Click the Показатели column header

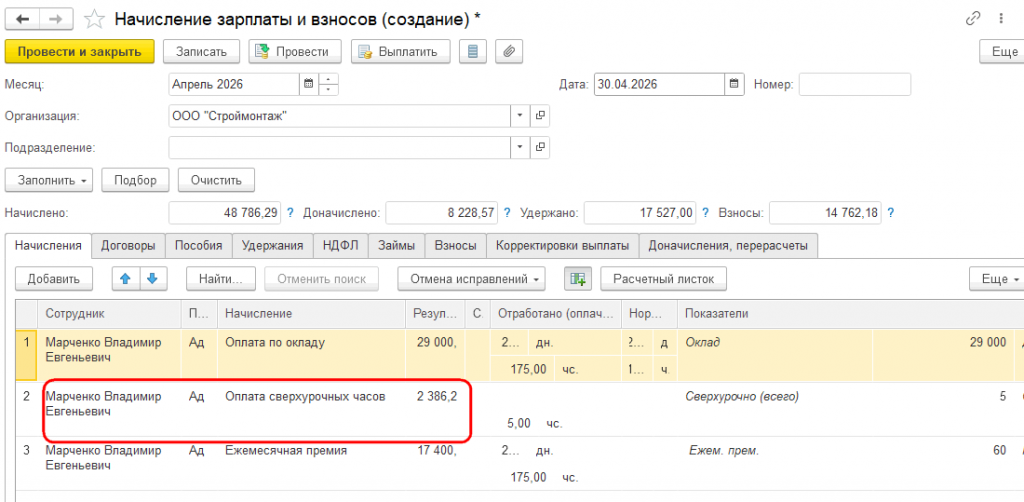[x=851, y=314]
